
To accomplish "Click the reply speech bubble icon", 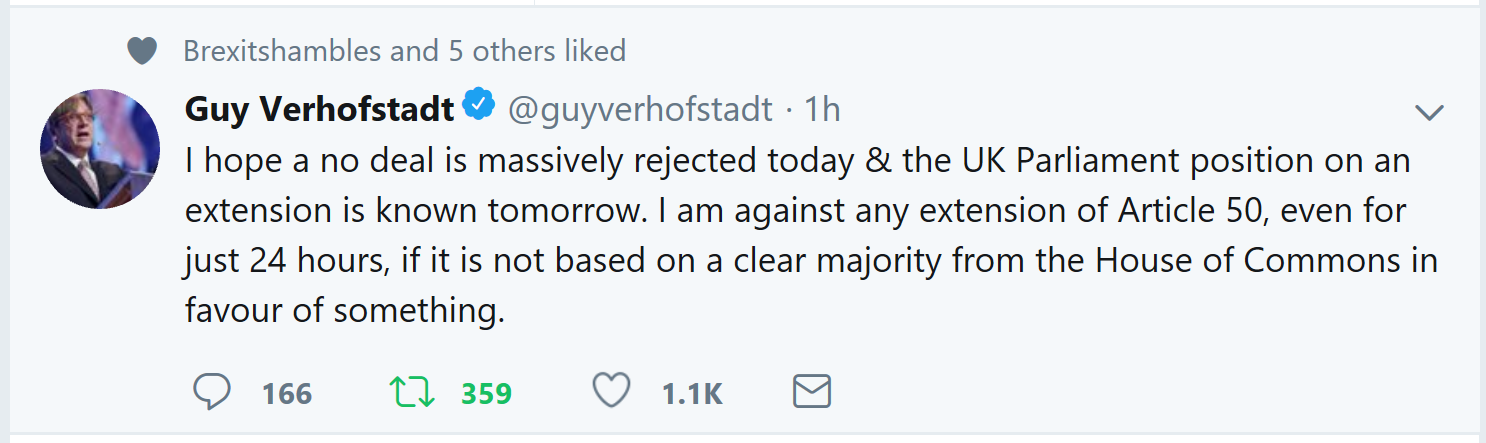I will (212, 392).
